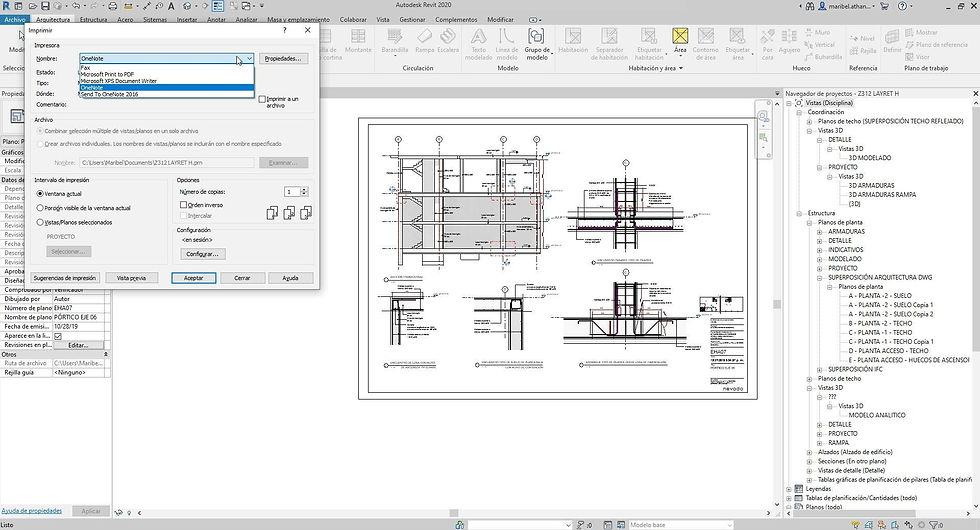
Task: Expand 'Leyendas' node in project browser
Action: [x=789, y=489]
